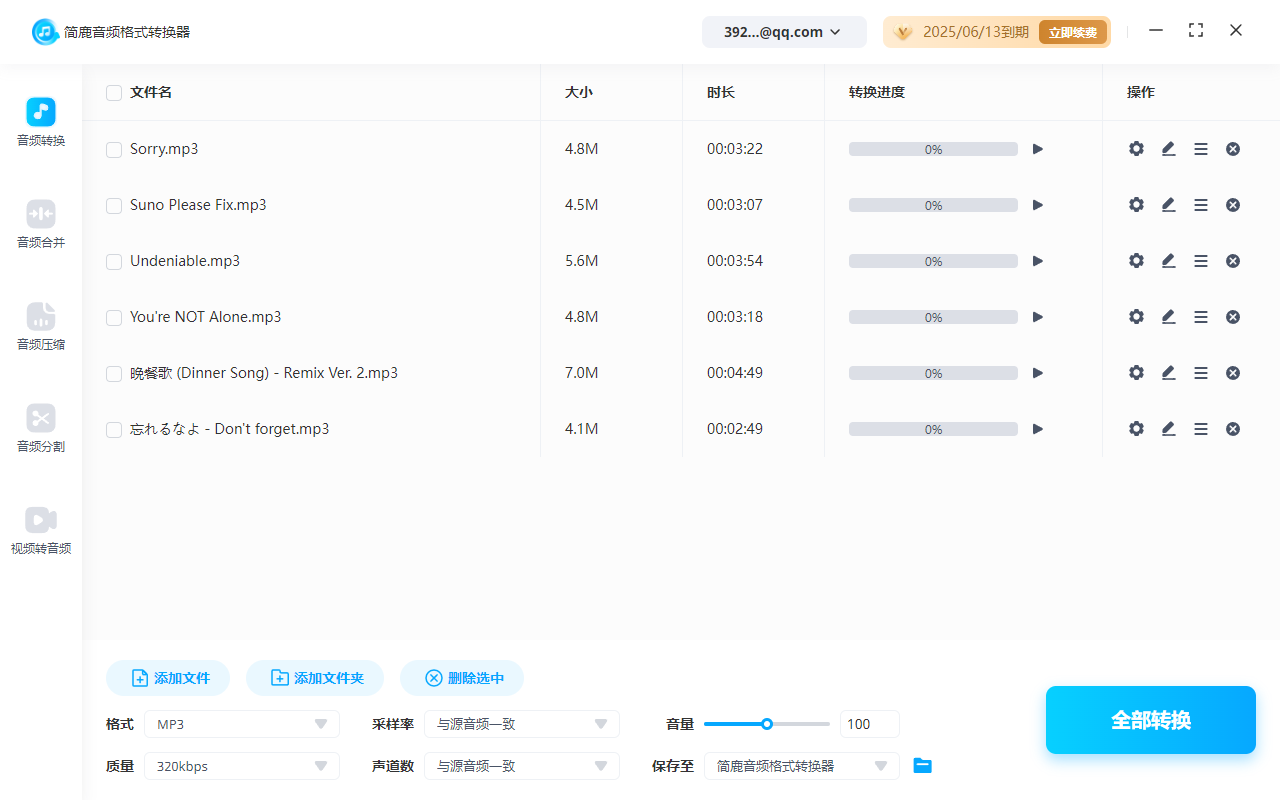Check the select-all checkbox in the header
The height and width of the screenshot is (800, 1280).
tap(113, 92)
